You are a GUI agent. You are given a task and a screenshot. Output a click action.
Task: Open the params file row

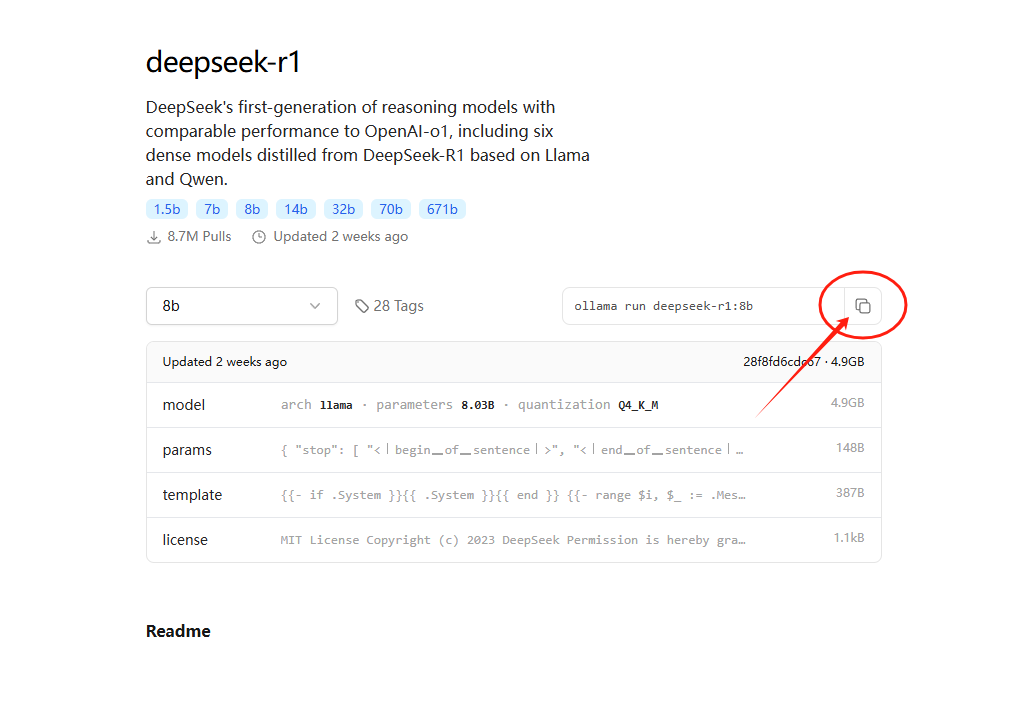(514, 450)
